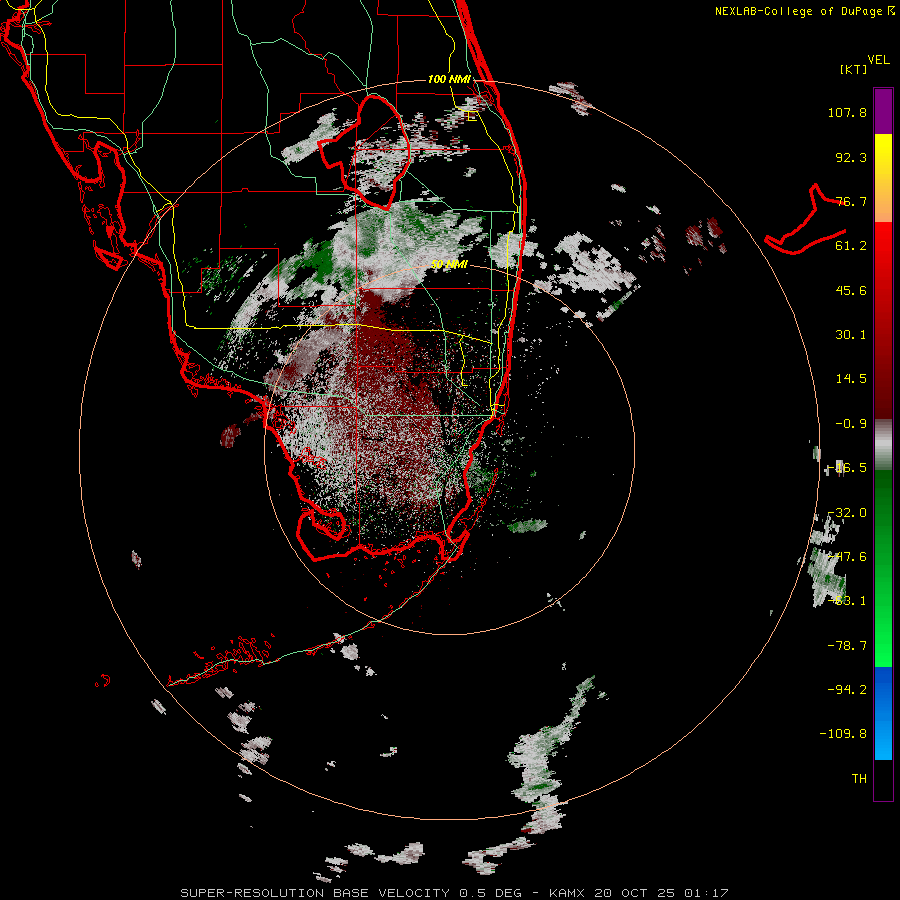Click the [KT] units label
The width and height of the screenshot is (900, 900).
854,69
